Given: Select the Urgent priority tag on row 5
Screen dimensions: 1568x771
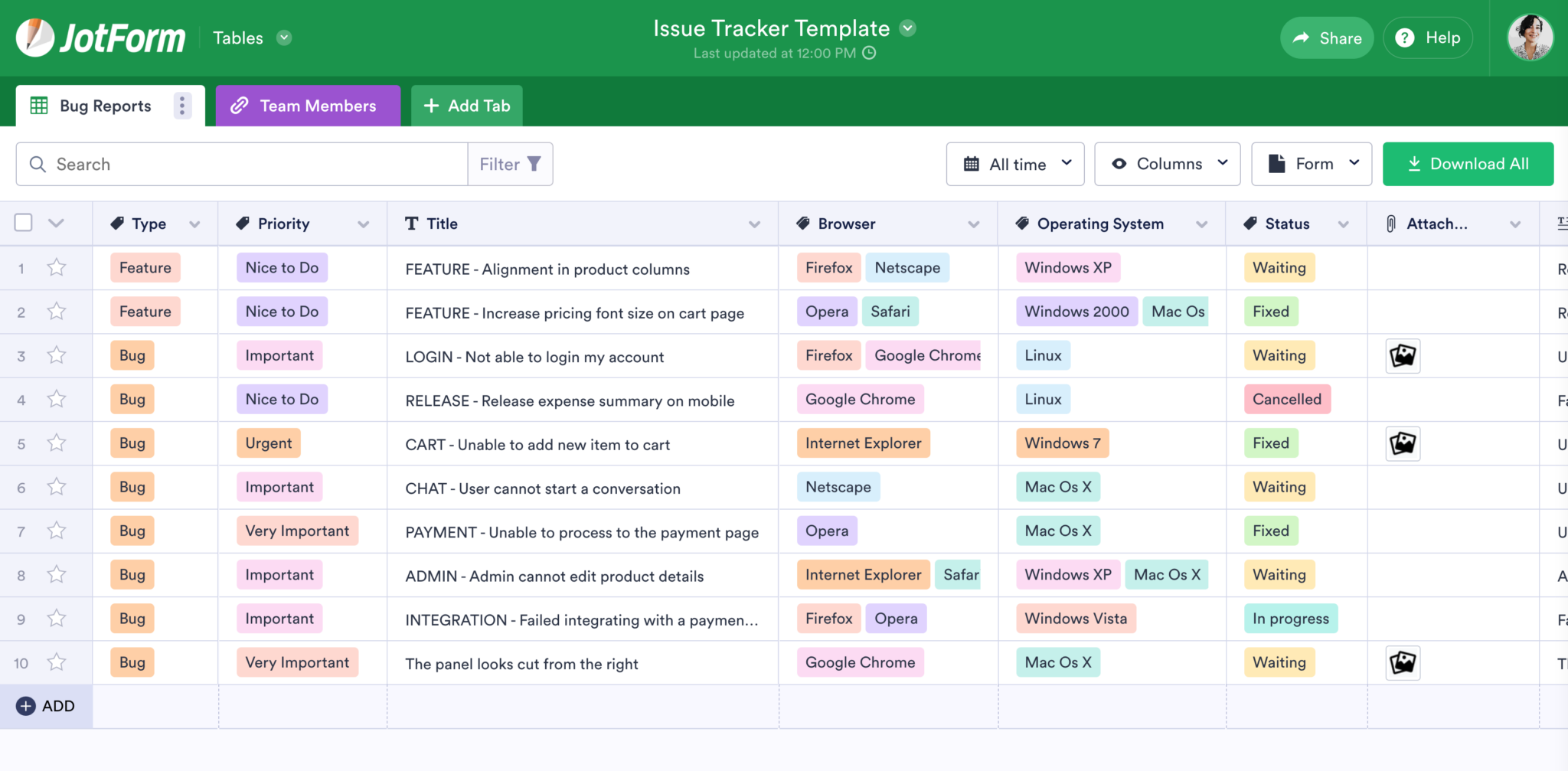Looking at the screenshot, I should 268,443.
